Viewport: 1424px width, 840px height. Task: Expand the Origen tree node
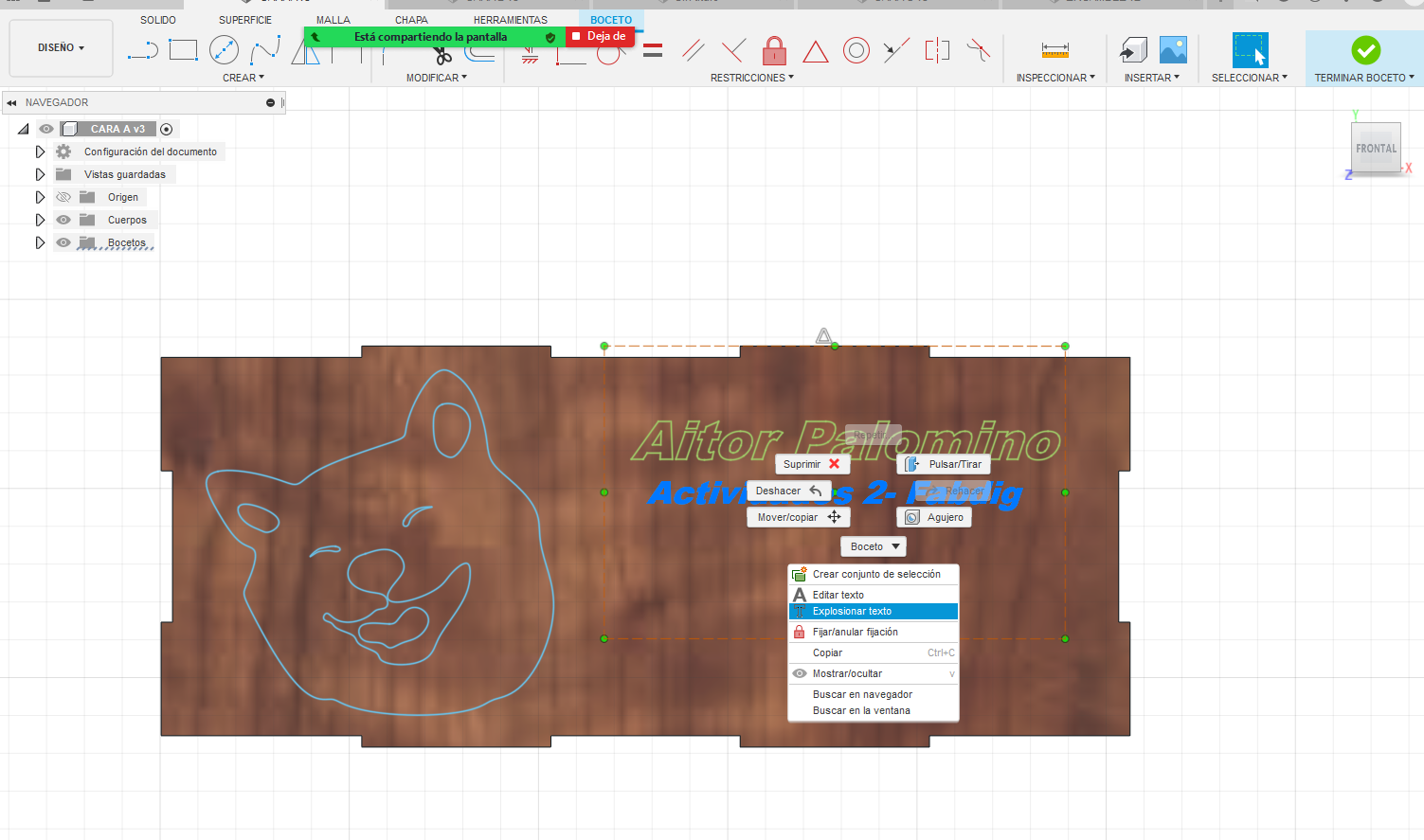[40, 197]
